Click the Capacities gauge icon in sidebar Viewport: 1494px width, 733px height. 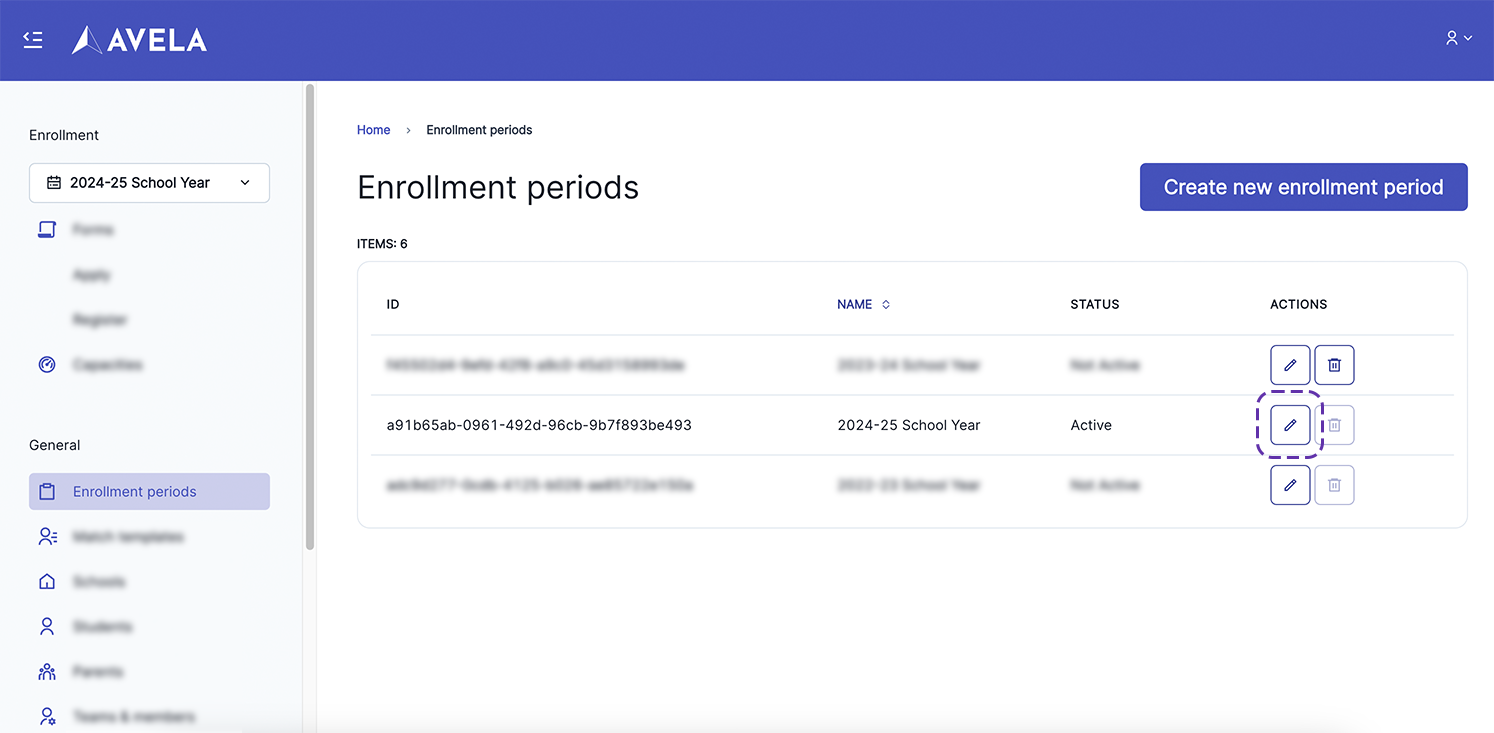tap(47, 365)
